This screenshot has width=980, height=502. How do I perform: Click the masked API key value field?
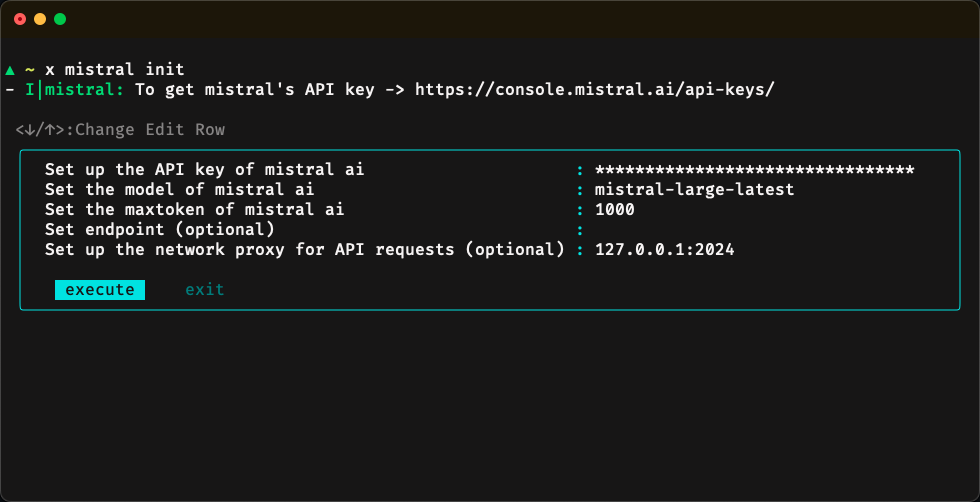[x=754, y=170]
